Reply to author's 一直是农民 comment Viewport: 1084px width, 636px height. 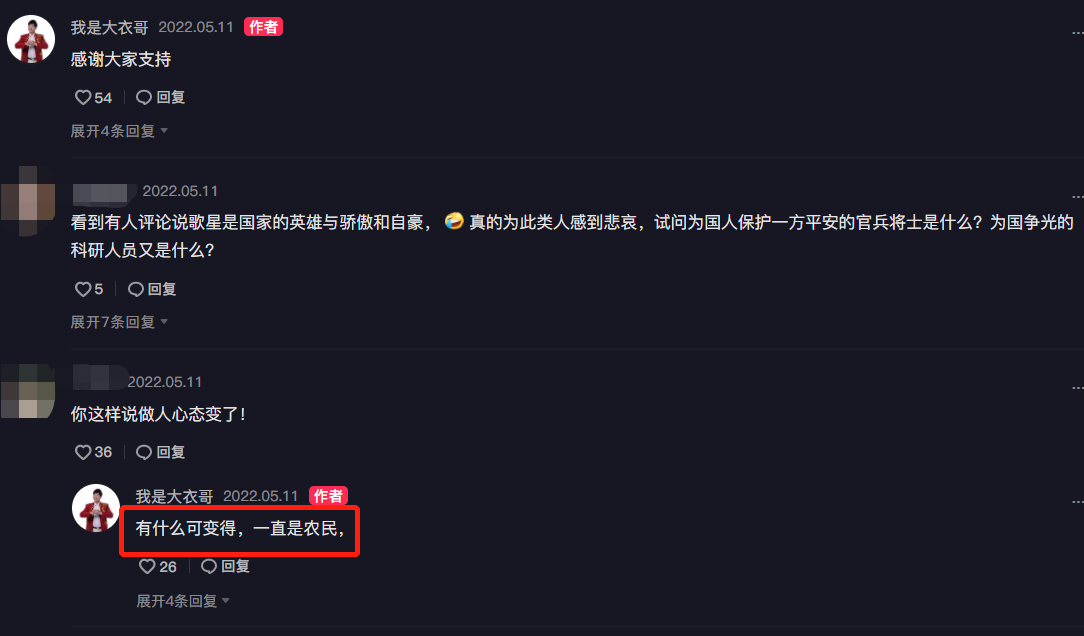click(225, 567)
